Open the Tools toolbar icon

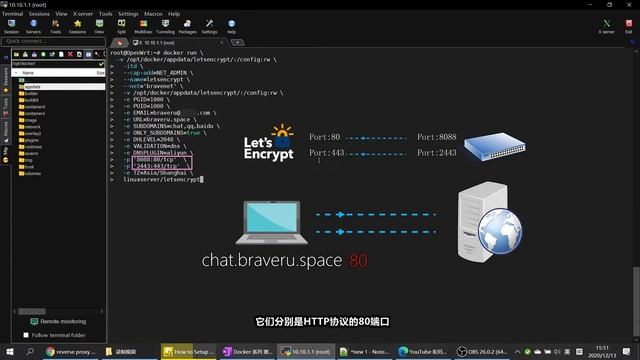(x=56, y=27)
